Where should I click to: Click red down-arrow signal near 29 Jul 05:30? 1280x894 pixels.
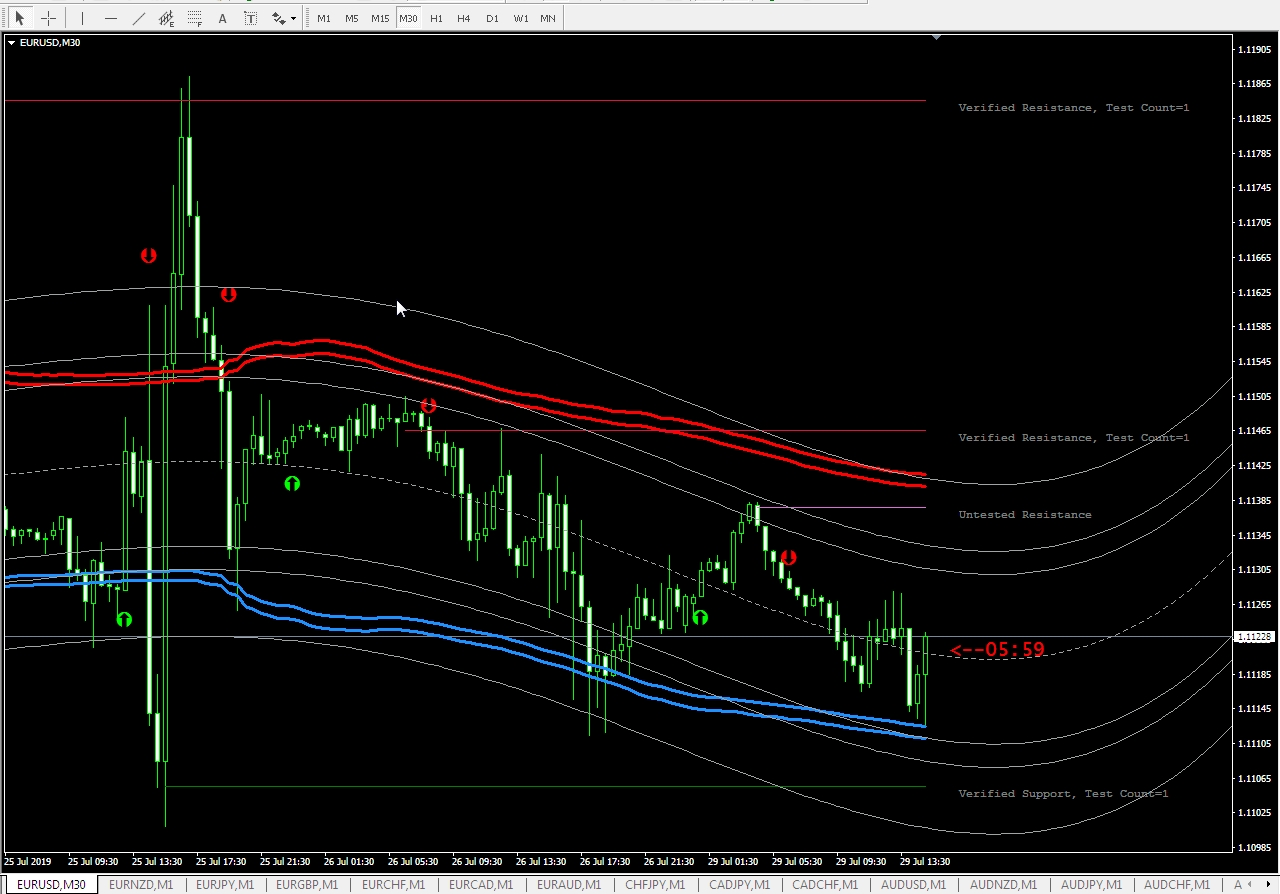[788, 558]
